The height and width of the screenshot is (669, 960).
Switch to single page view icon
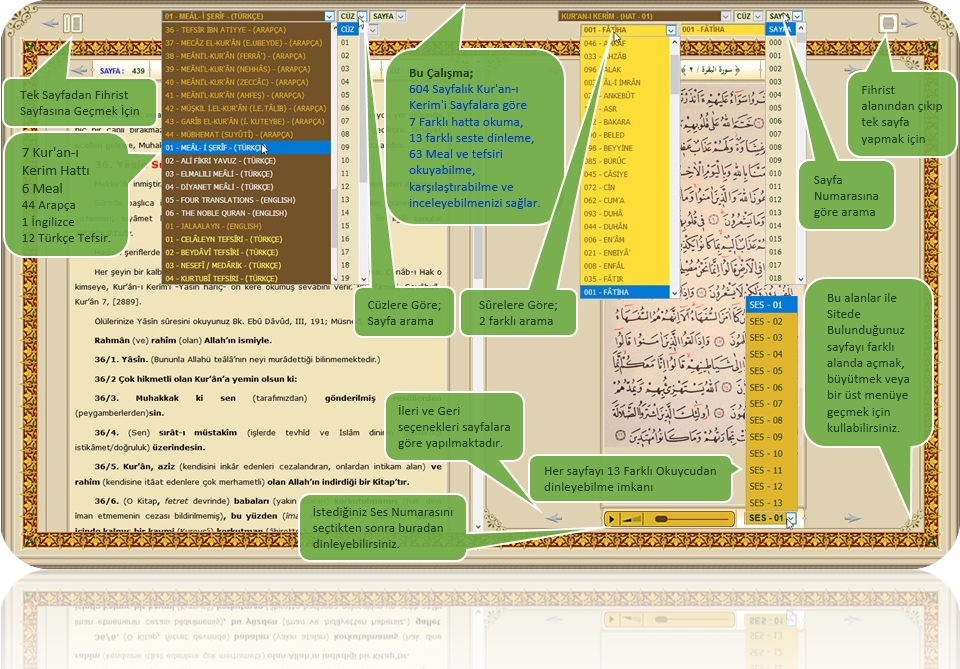click(x=887, y=23)
